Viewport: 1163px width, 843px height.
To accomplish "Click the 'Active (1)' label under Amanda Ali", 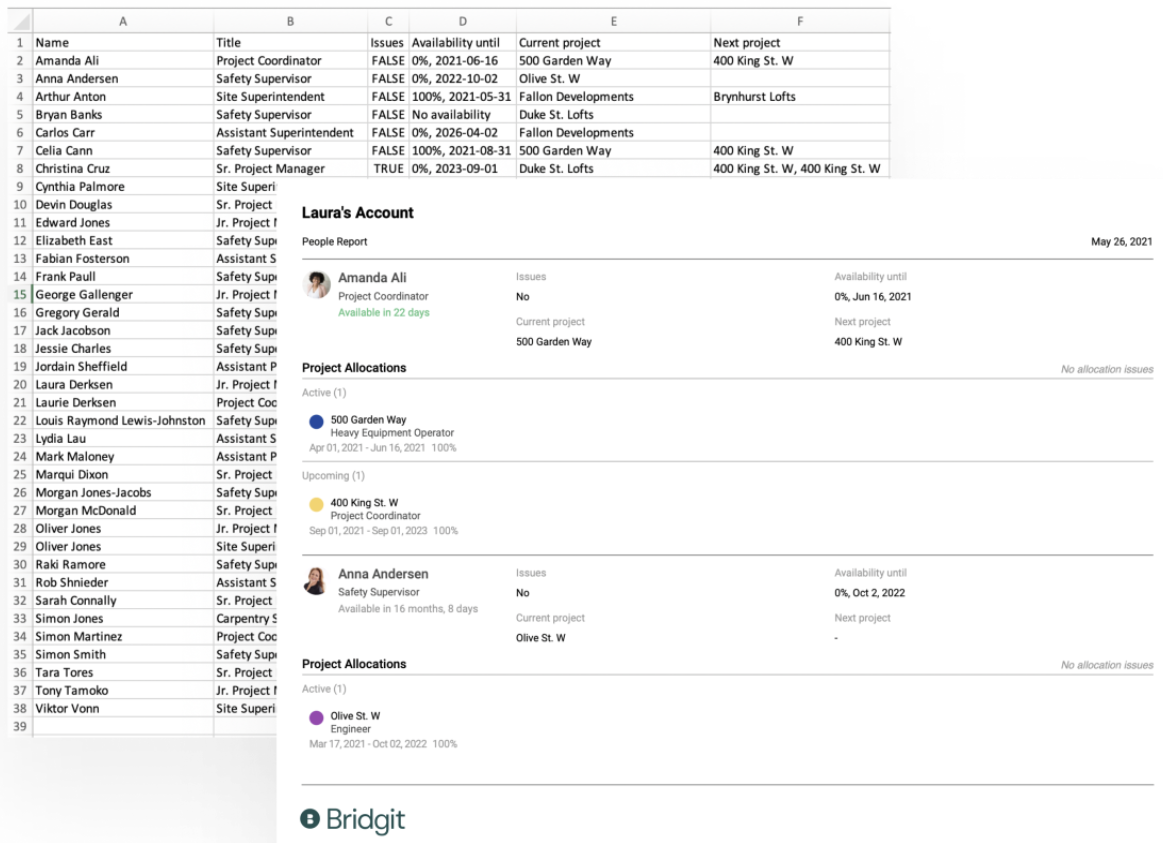I will click(x=323, y=393).
